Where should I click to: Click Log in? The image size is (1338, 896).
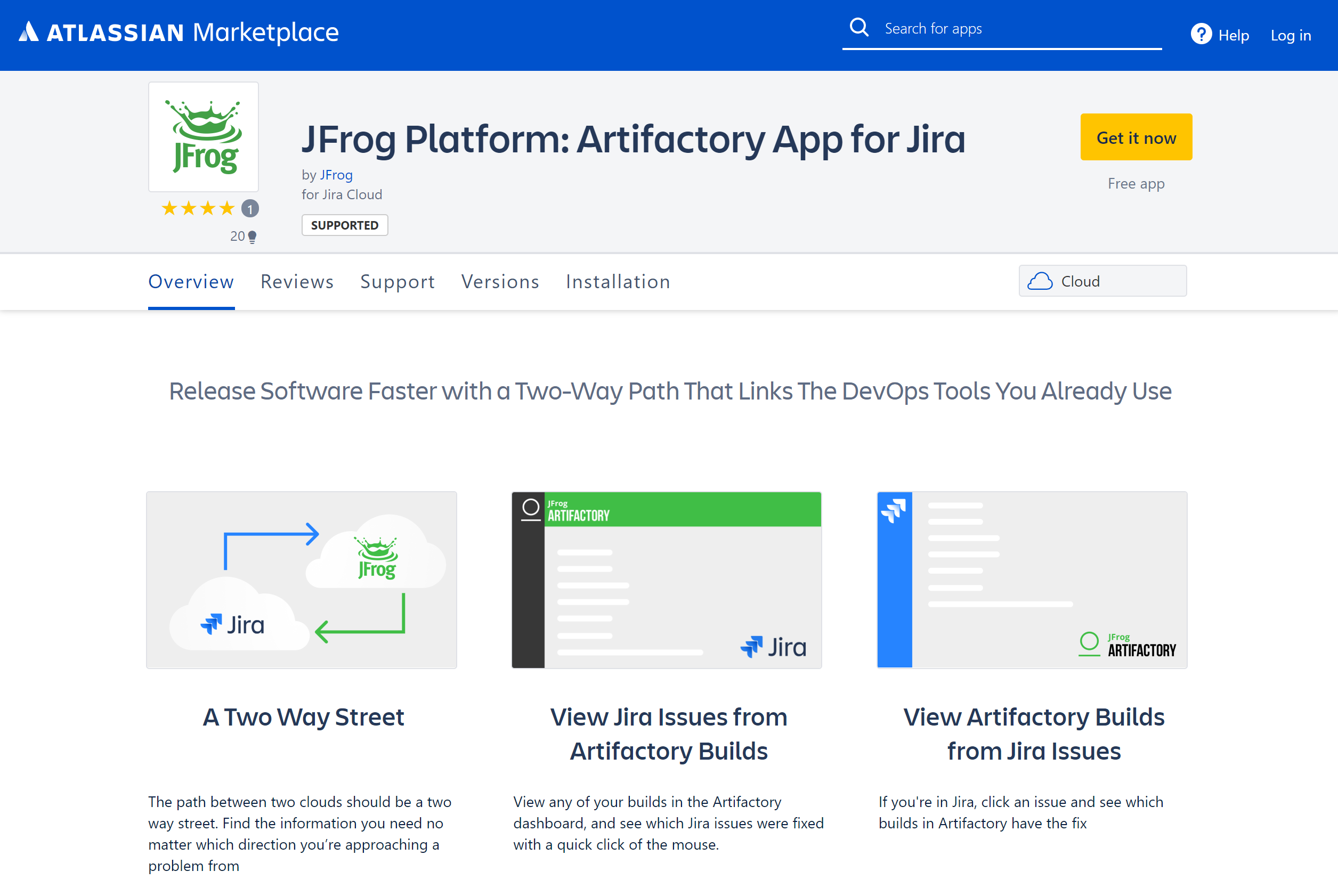[1291, 36]
